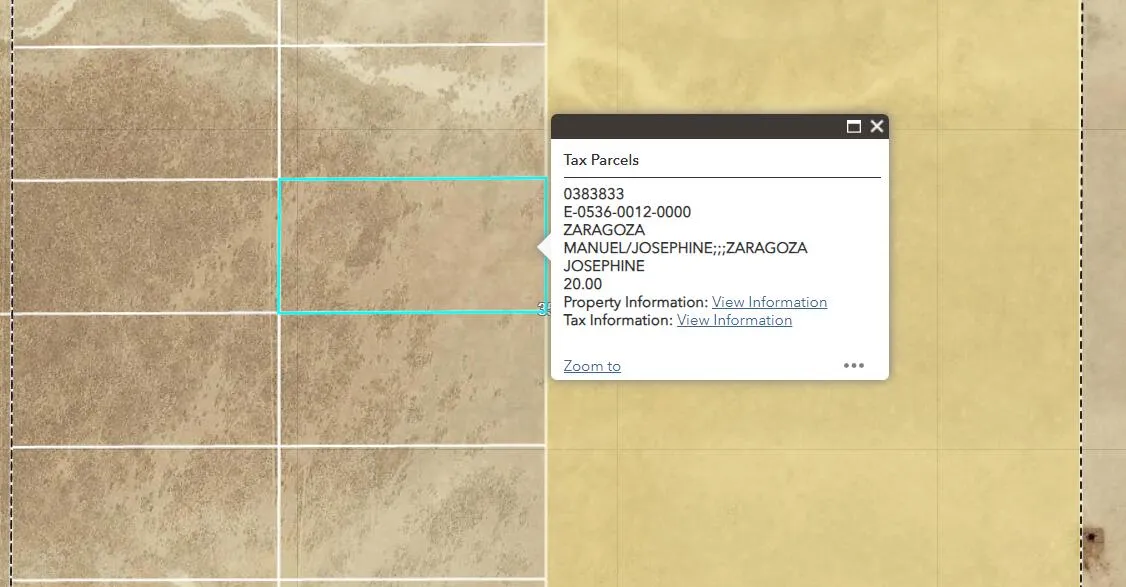Click parcel number 0383833 in popup

click(x=594, y=194)
